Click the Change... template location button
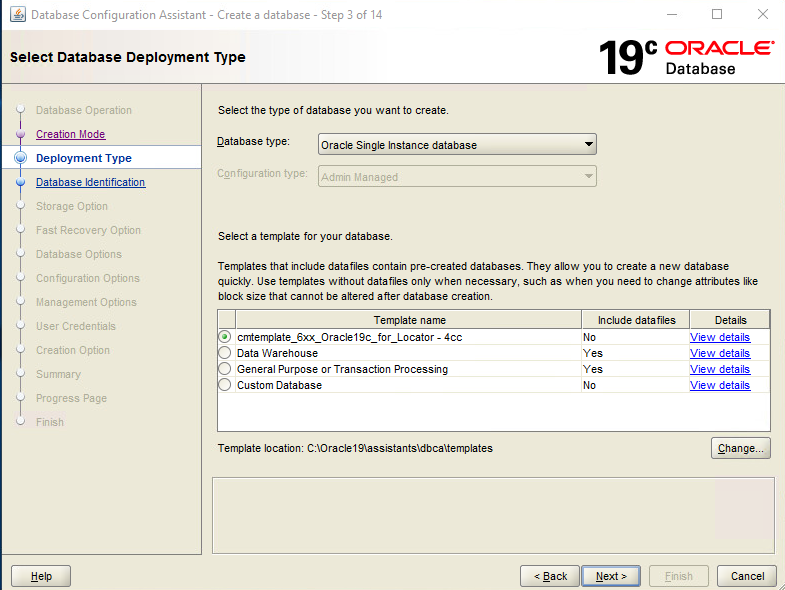The width and height of the screenshot is (785, 590). pos(740,448)
